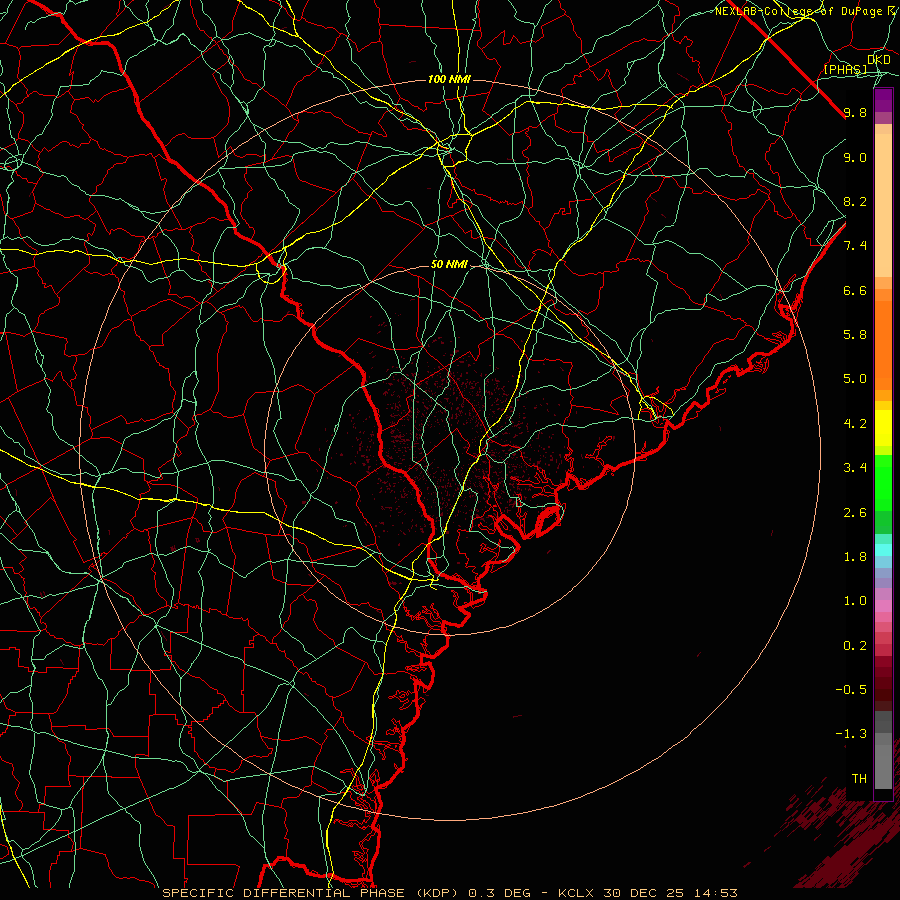Pick the cyan band of the color bar

coord(883,549)
